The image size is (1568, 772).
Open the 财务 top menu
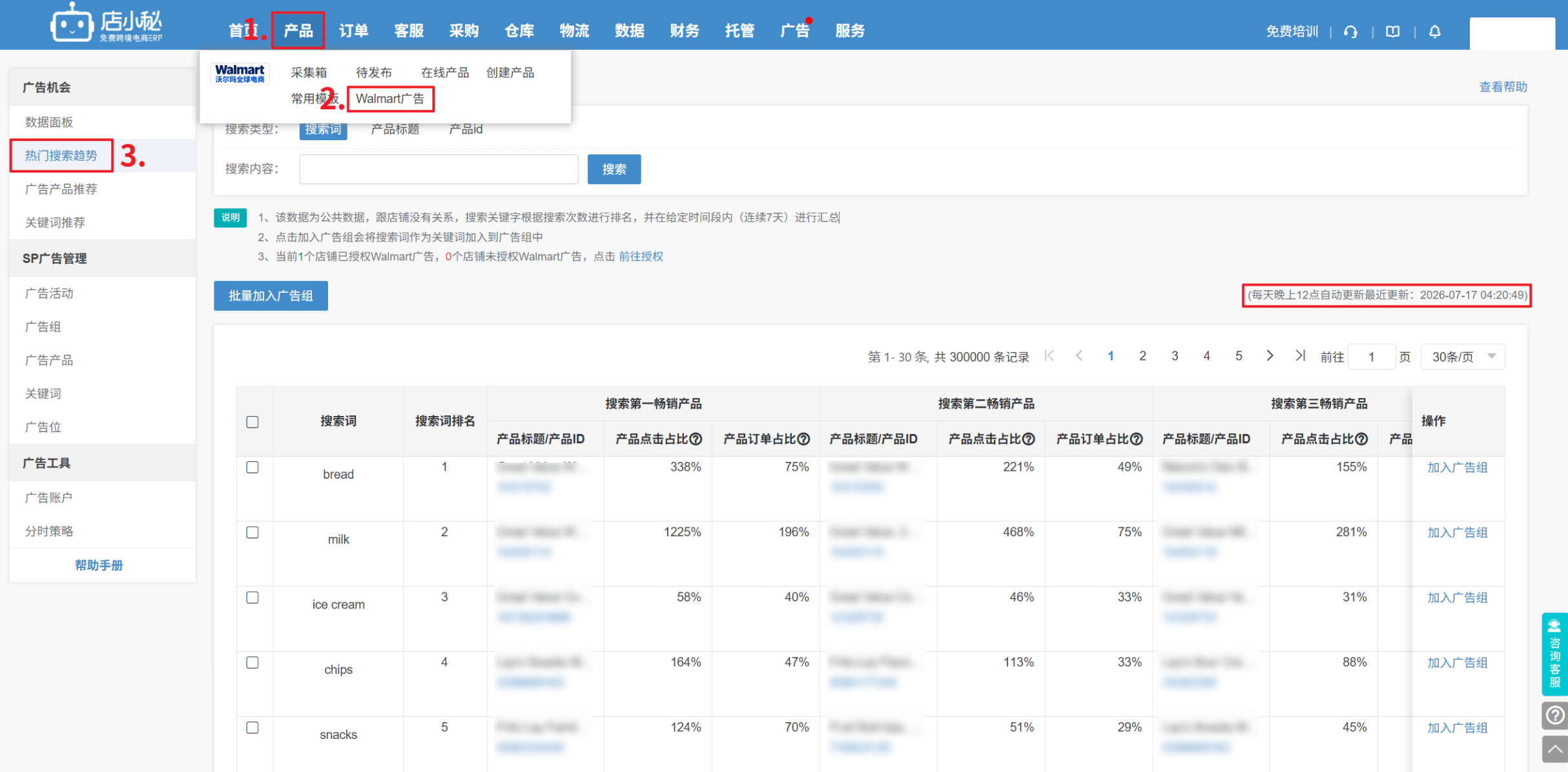685,30
